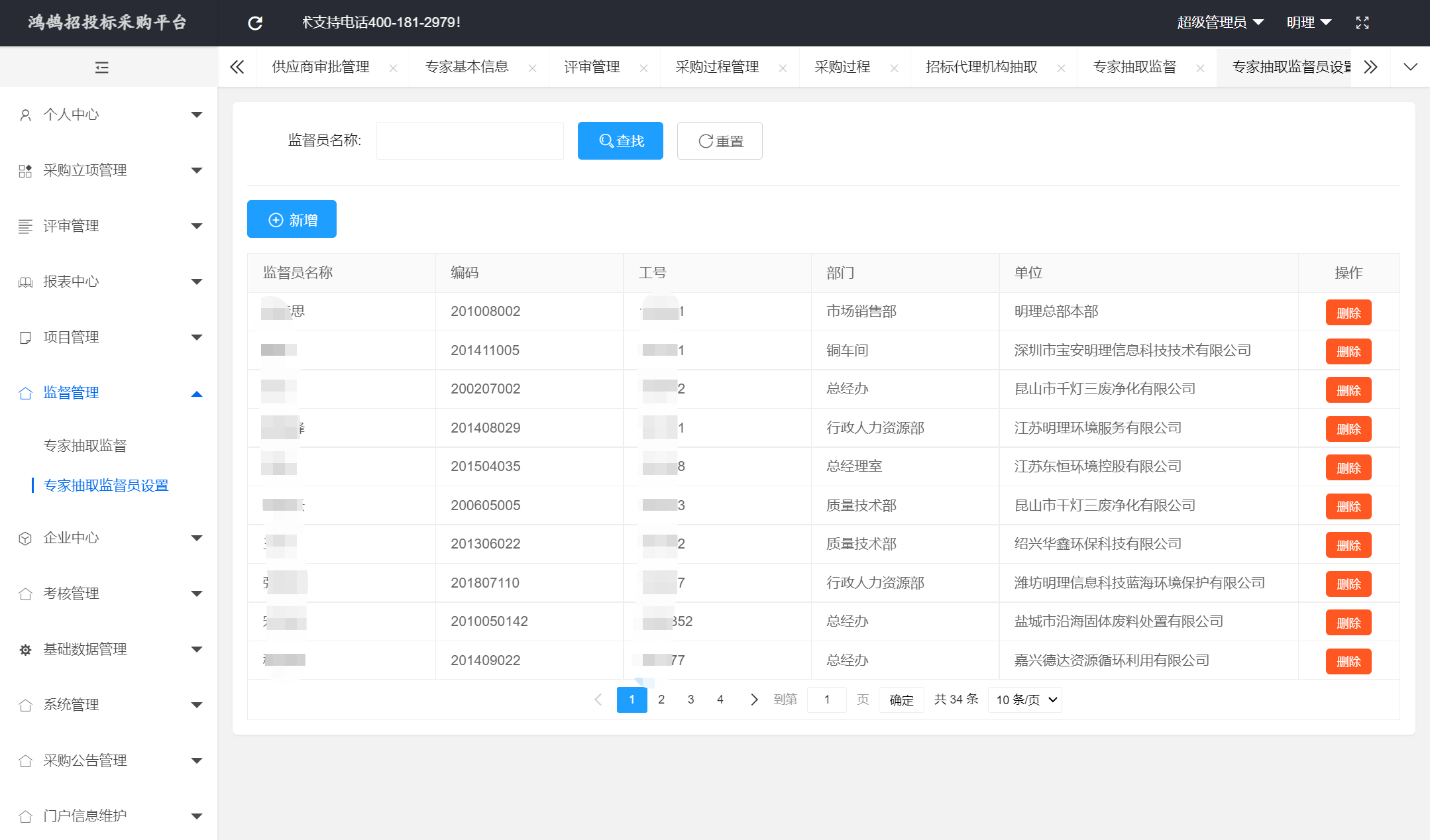Expand 评审管理 sidebar menu
This screenshot has height=840, width=1430.
(x=109, y=226)
